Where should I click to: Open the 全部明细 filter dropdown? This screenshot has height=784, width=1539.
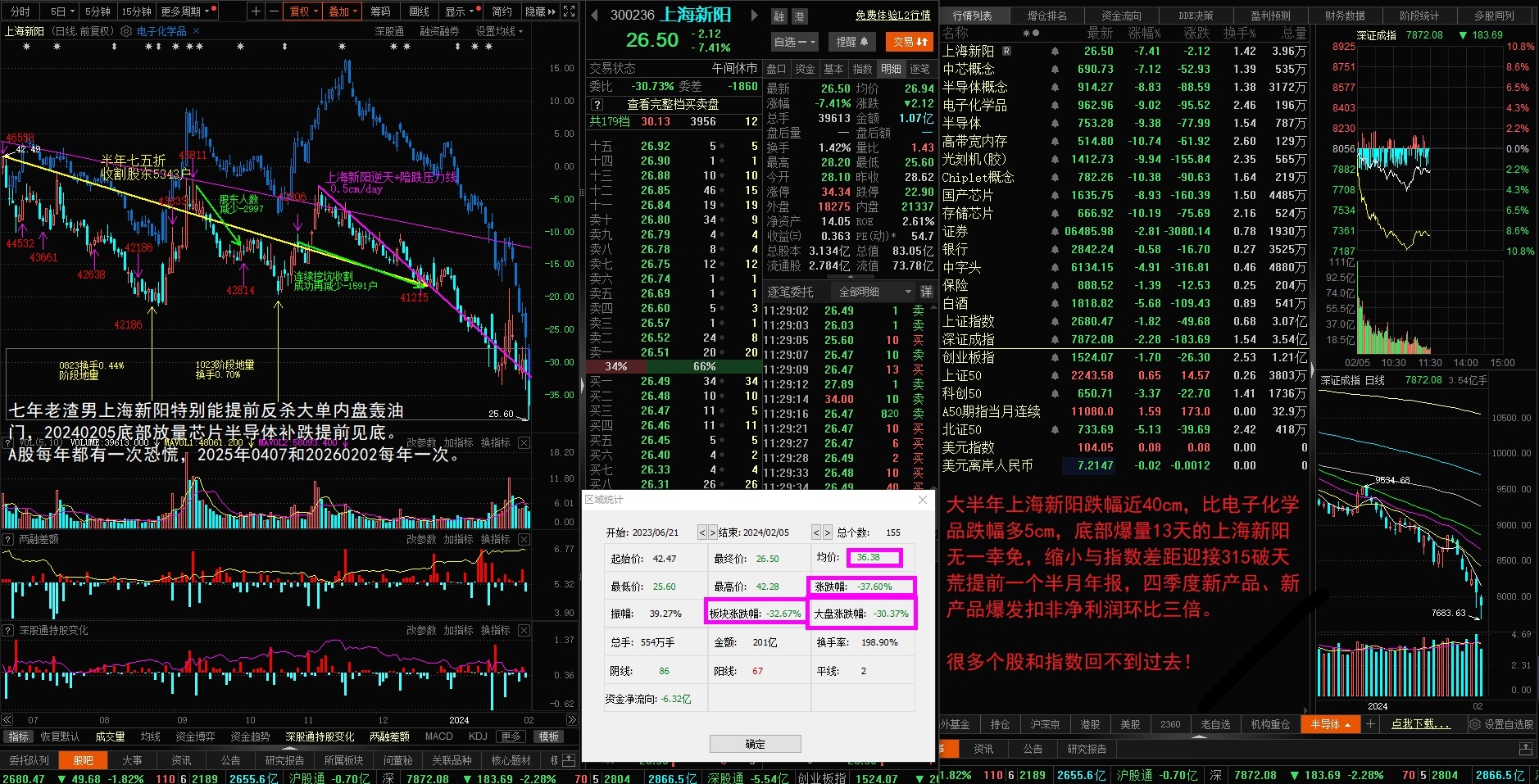point(874,292)
